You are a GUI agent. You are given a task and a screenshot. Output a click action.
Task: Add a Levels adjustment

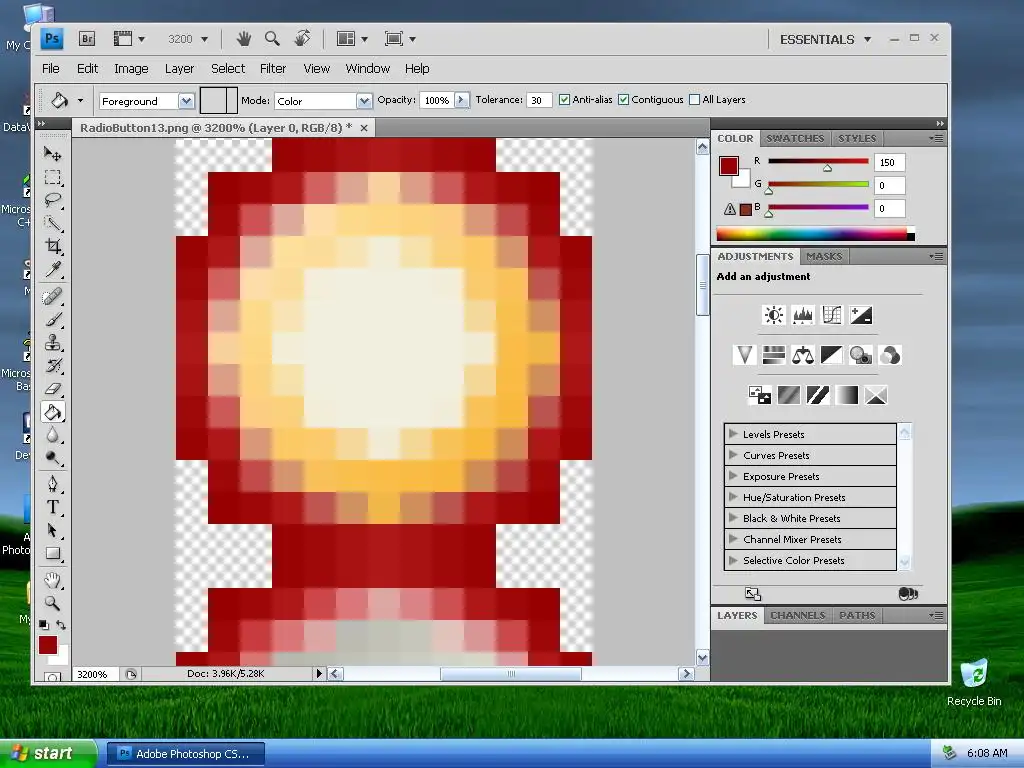803,315
